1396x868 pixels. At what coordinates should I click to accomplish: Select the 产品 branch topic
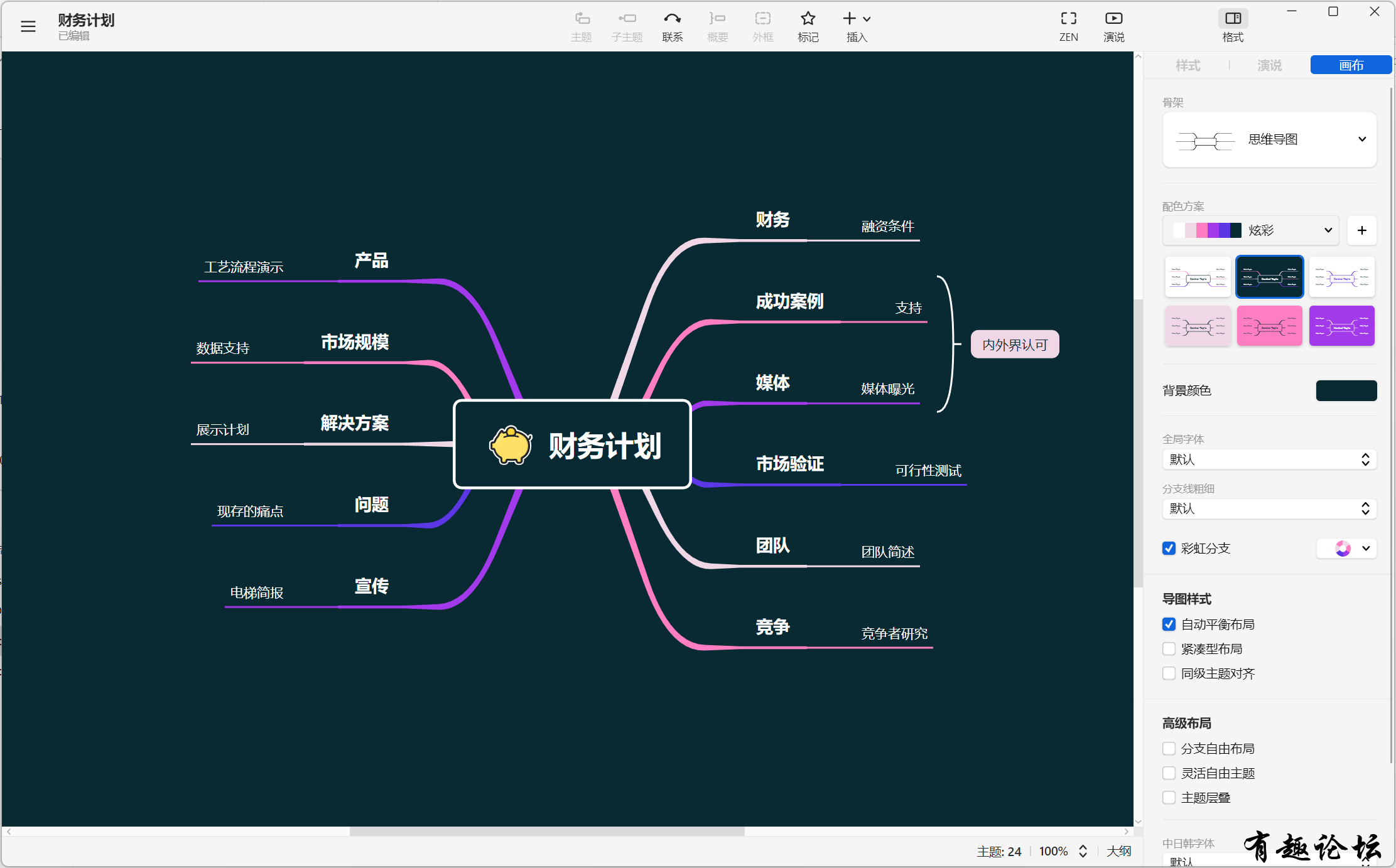pyautogui.click(x=371, y=261)
